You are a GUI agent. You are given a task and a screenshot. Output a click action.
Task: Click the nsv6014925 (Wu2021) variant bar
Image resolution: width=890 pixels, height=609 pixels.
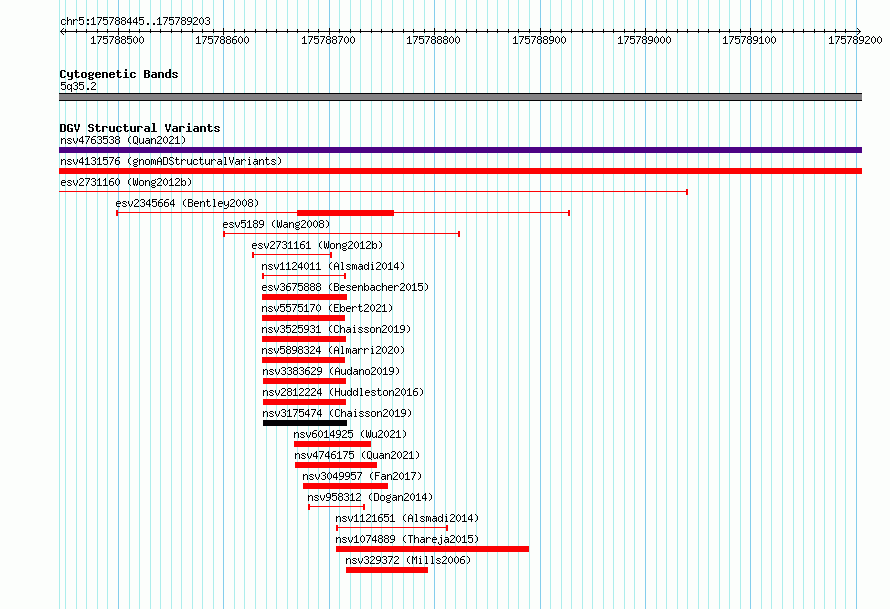332,444
